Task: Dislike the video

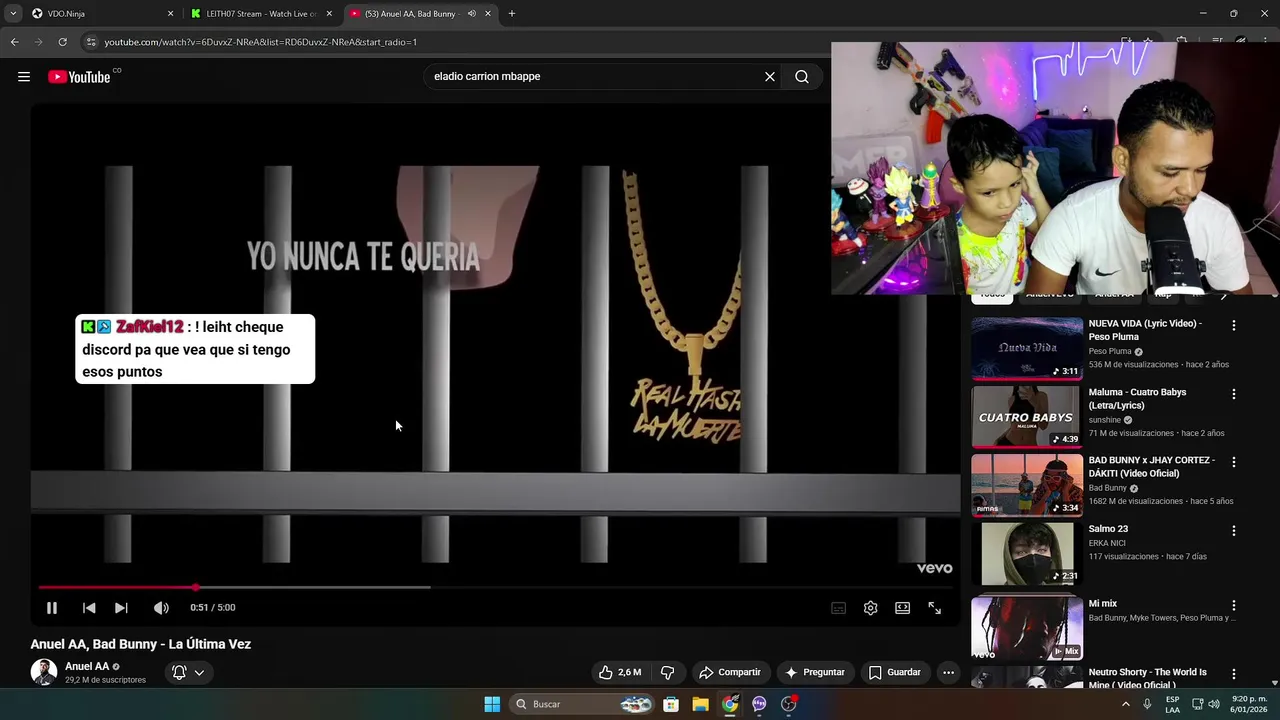Action: point(668,672)
